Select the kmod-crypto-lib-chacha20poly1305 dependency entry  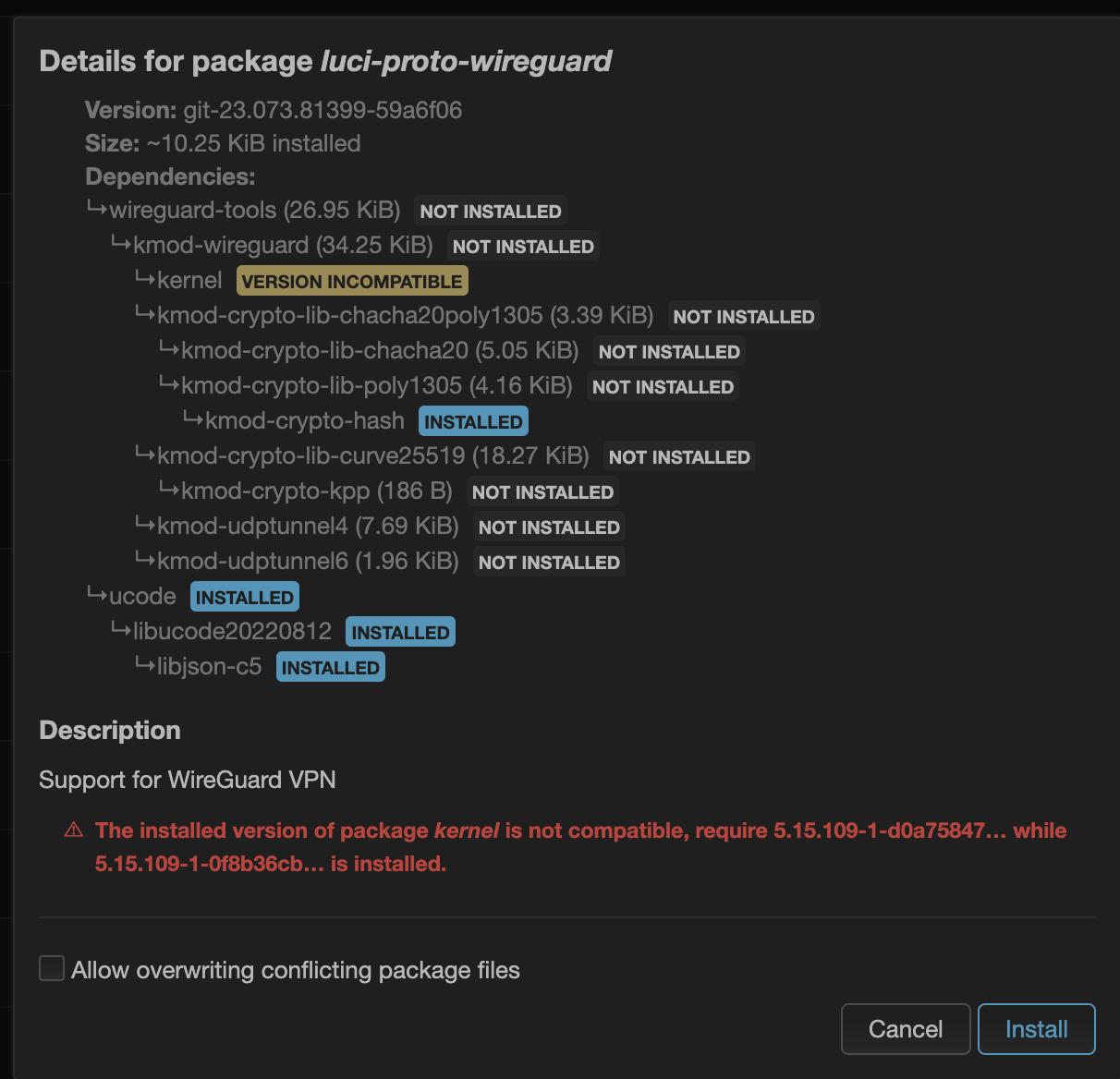click(405, 316)
